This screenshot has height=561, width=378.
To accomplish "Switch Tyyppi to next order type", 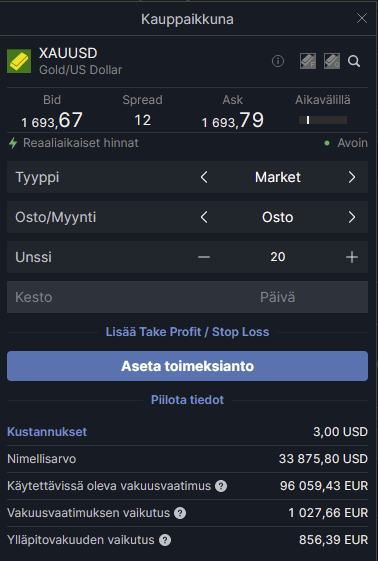I will point(352,177).
